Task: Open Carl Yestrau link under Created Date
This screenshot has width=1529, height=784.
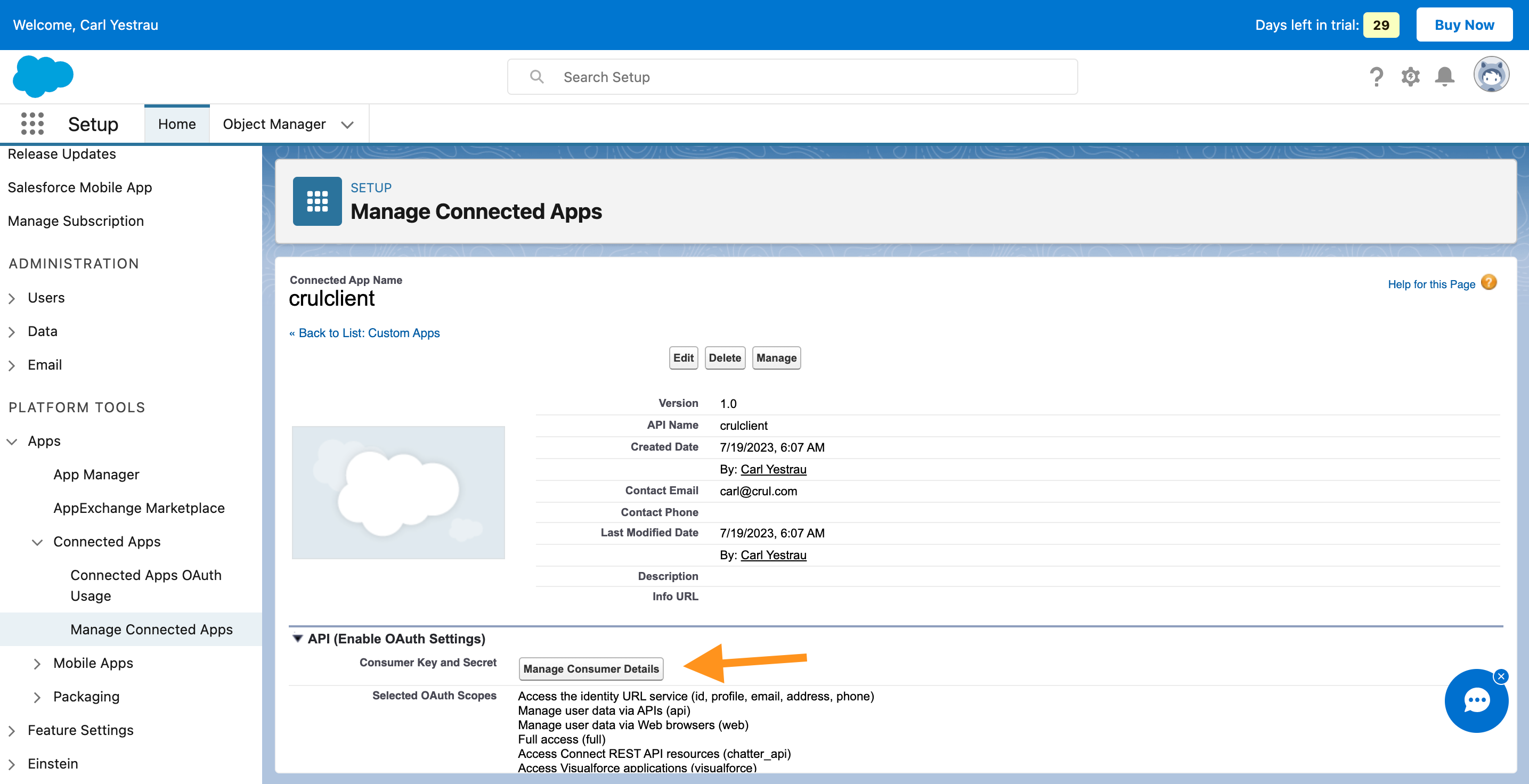Action: tap(773, 469)
